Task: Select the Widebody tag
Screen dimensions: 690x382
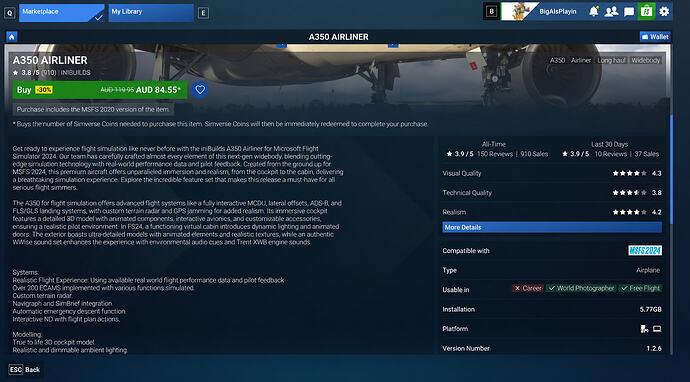Action: 646,60
